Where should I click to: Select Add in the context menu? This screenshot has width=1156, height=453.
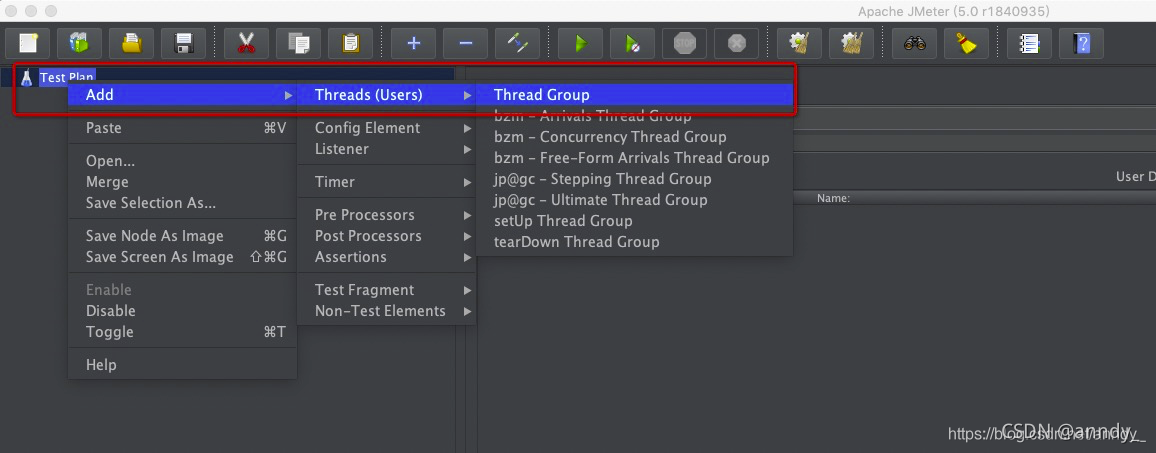point(182,94)
